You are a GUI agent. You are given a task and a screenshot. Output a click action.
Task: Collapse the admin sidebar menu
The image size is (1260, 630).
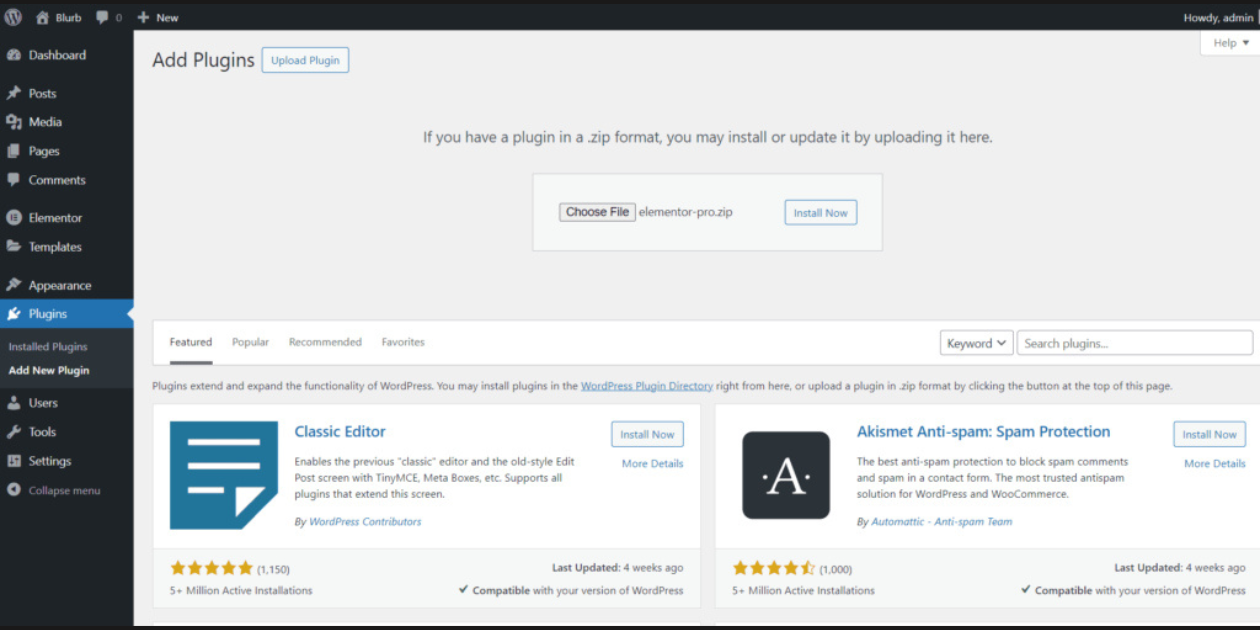(54, 490)
